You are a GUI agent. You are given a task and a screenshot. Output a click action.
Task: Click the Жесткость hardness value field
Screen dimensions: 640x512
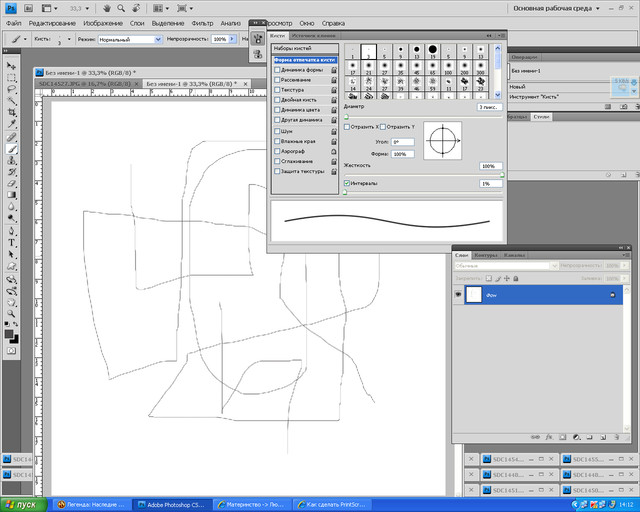(489, 166)
